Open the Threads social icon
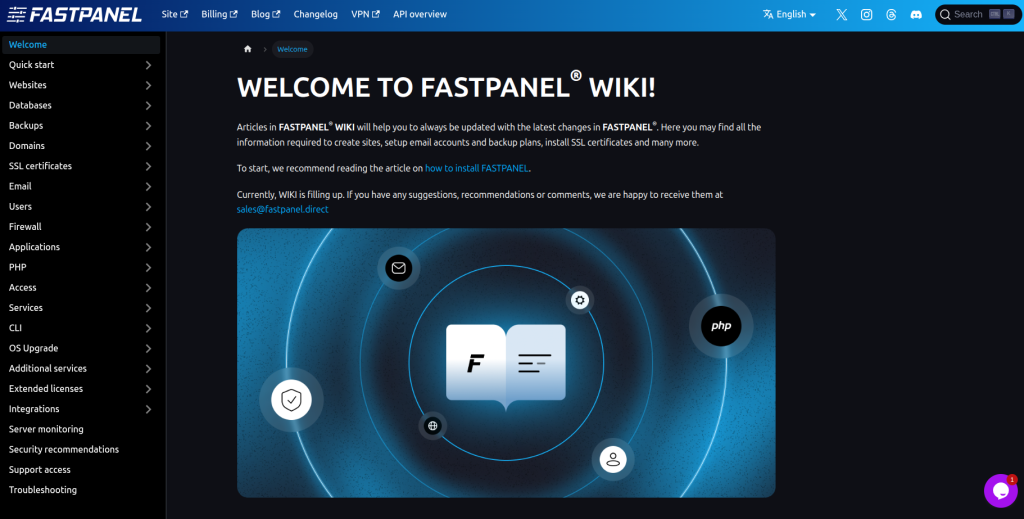The image size is (1024, 519). pos(891,14)
